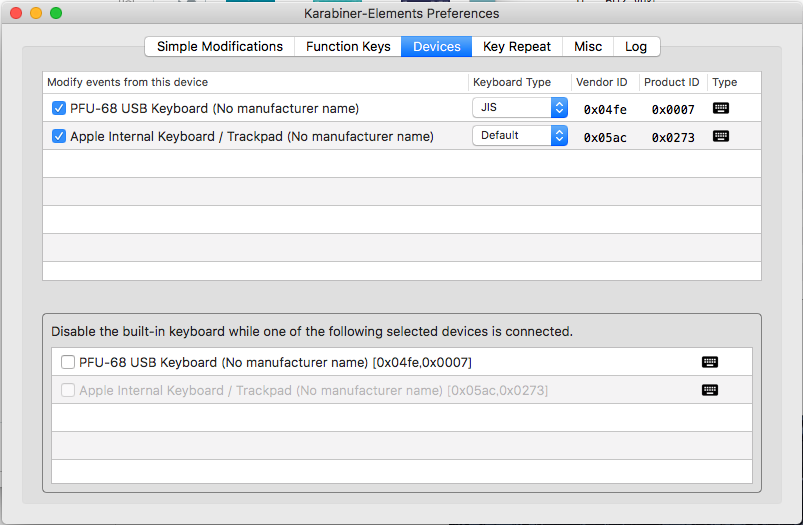Click 'PFU-68 USB Keyboard (No manufacturer name)' table text
803x525 pixels.
[x=215, y=109]
